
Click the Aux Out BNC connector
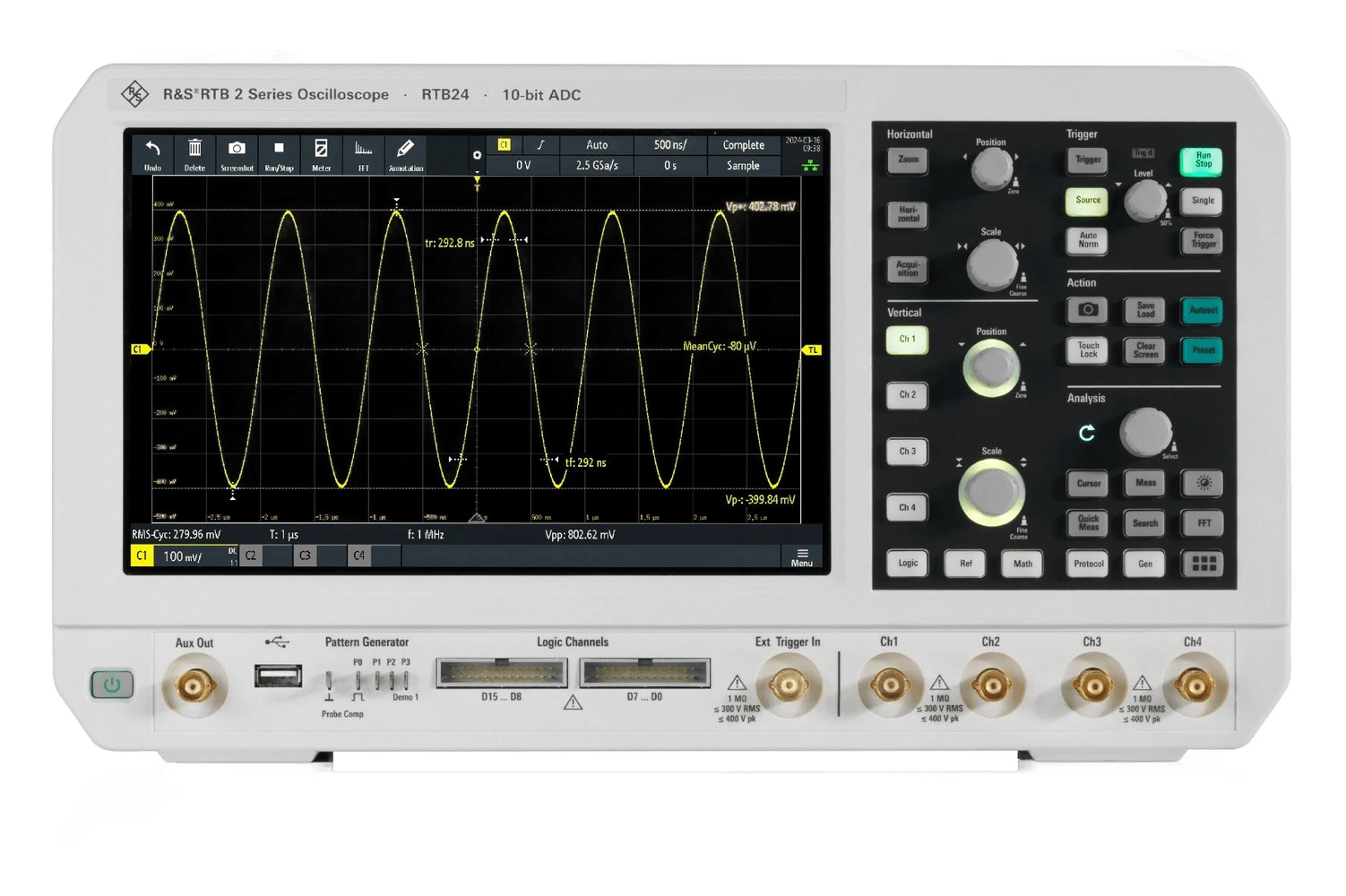coord(194,687)
